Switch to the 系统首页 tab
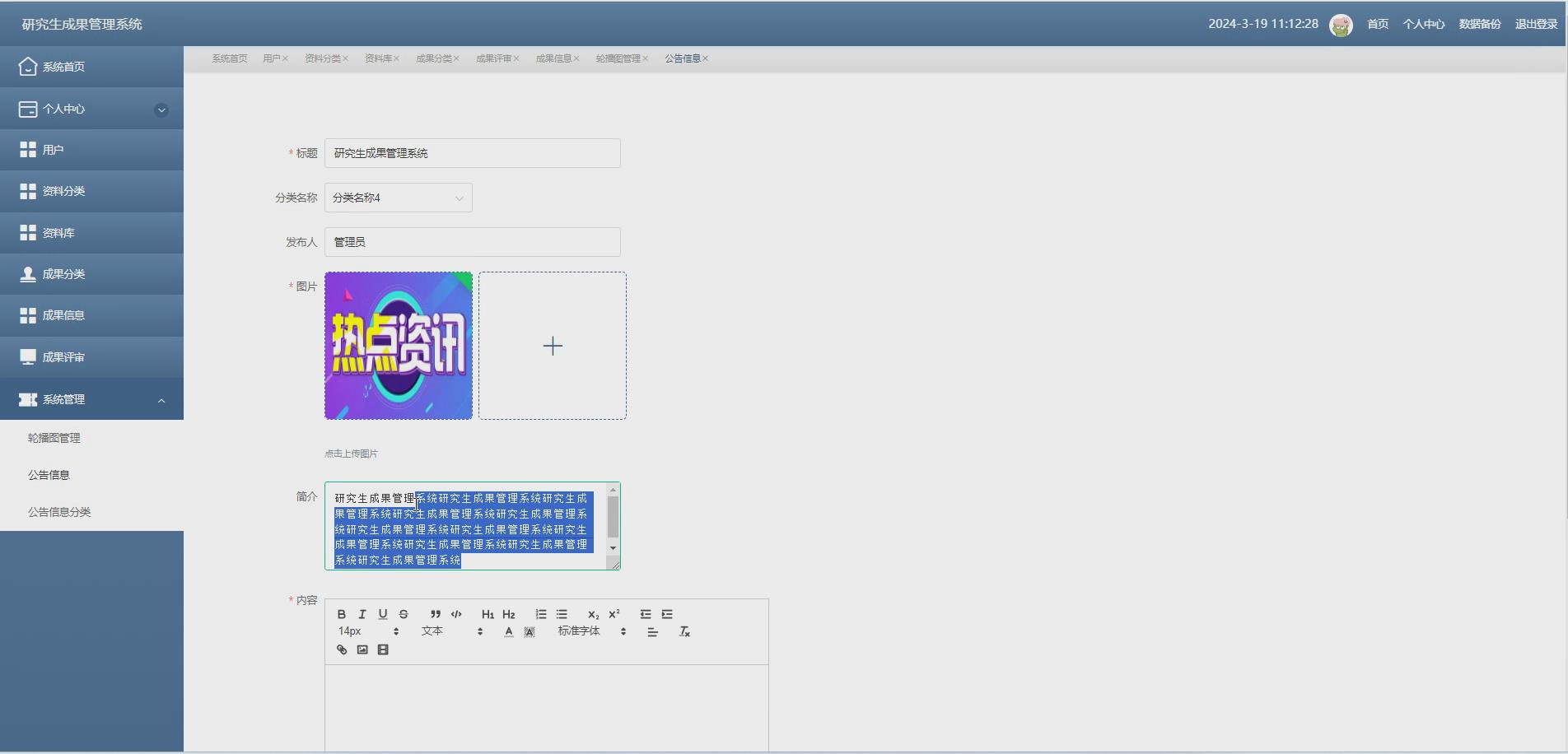This screenshot has width=1568, height=754. click(230, 58)
